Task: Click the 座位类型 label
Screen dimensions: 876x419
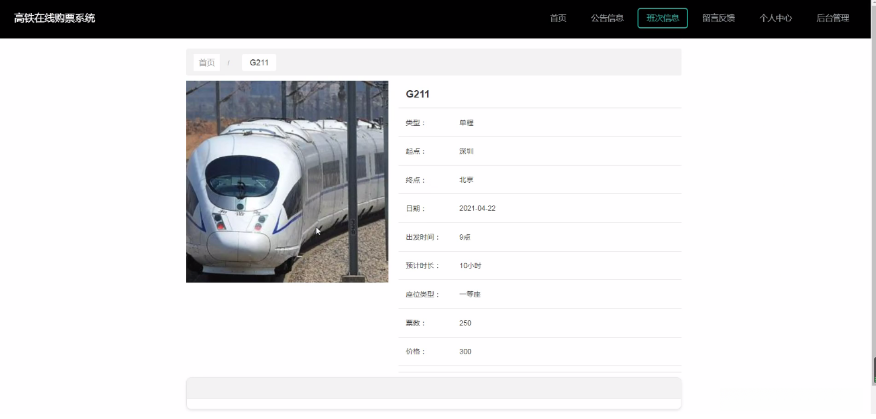Action: (x=422, y=294)
